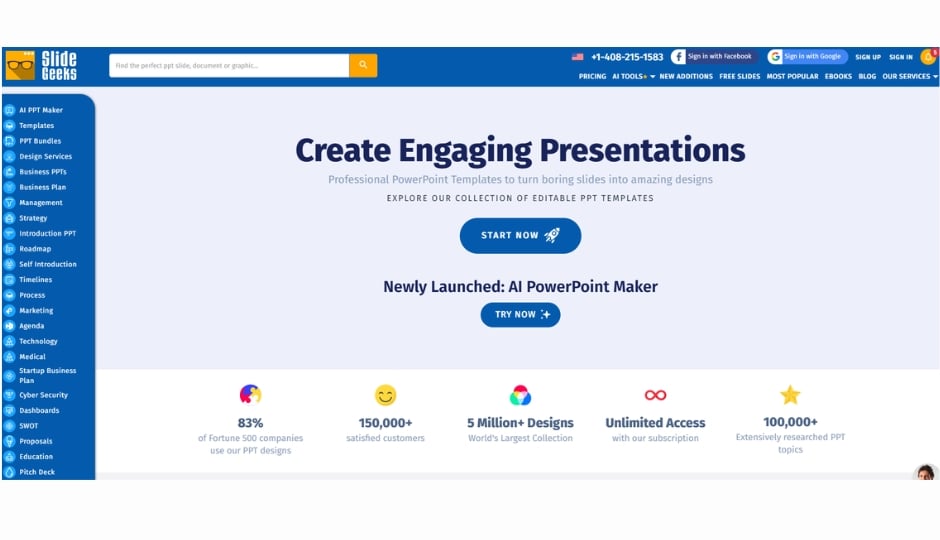This screenshot has height=540, width=940.
Task: Click the Pitch Deck sidebar icon
Action: click(x=10, y=472)
